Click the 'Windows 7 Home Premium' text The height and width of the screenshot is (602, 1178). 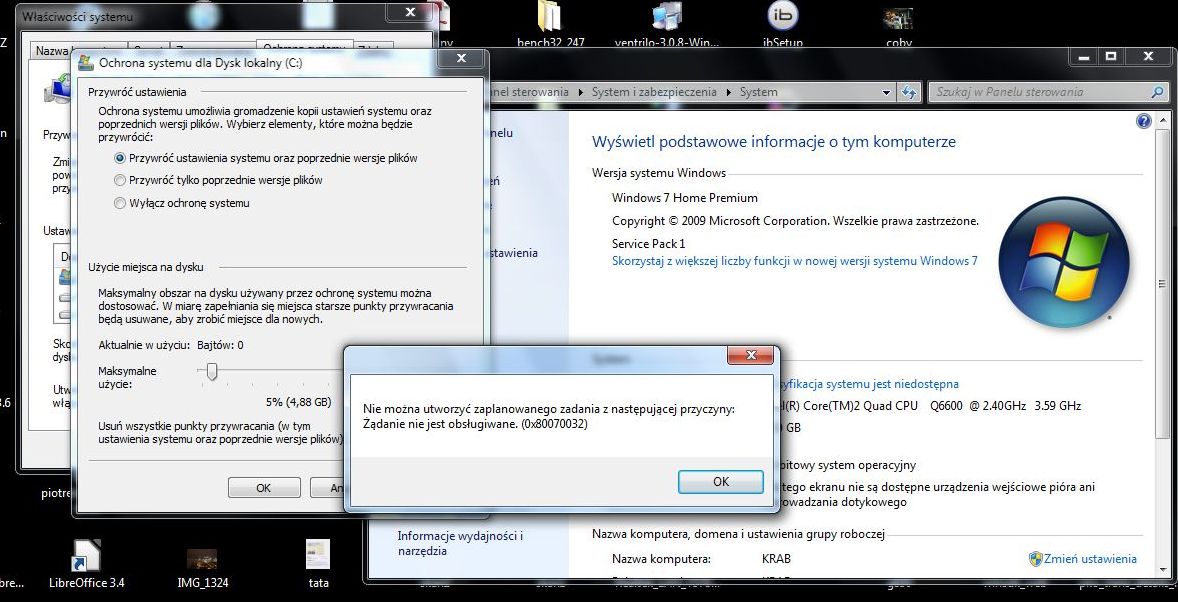point(685,198)
